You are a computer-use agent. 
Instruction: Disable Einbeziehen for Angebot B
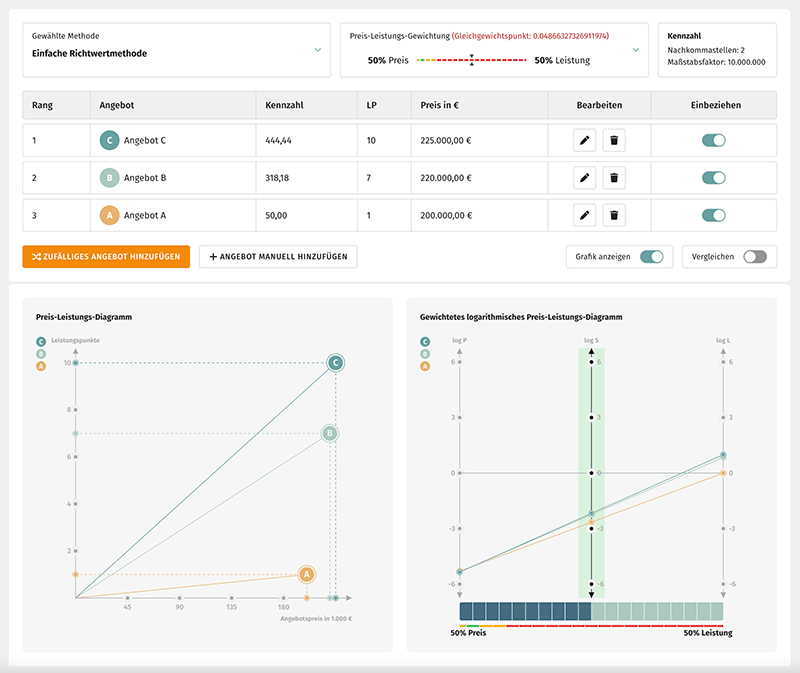pos(713,178)
